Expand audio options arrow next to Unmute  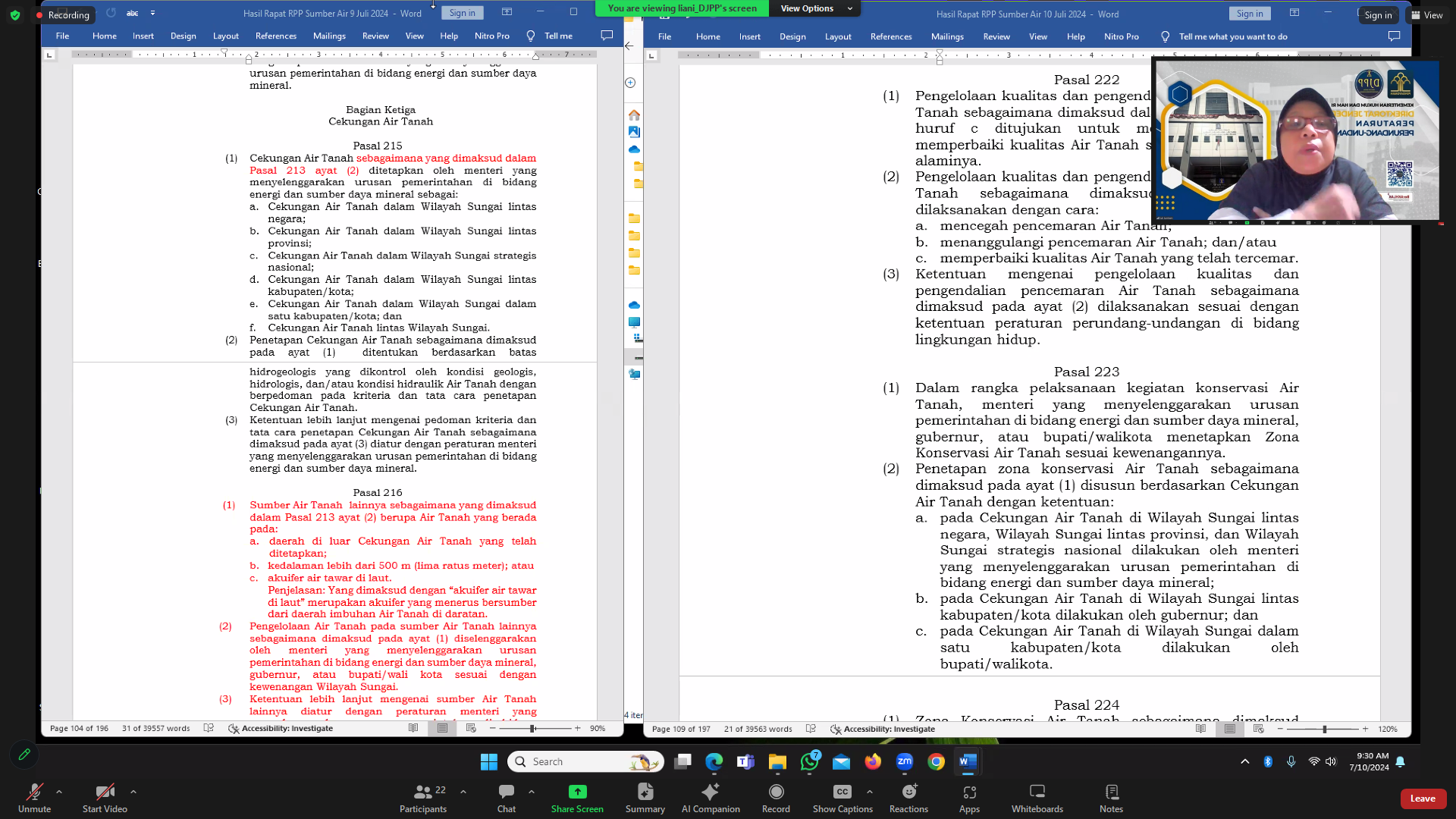[x=59, y=791]
